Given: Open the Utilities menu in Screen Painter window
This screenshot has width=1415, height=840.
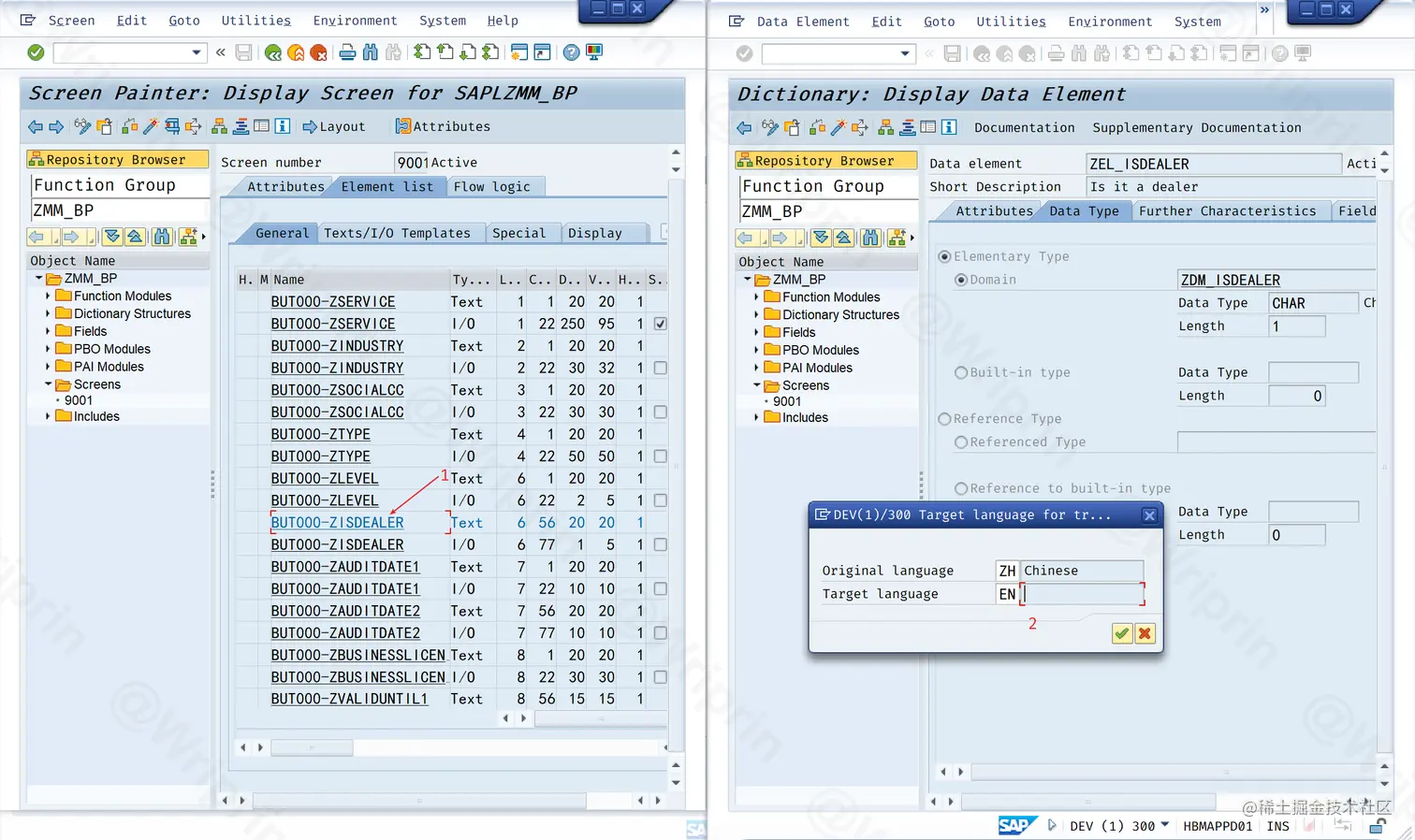Looking at the screenshot, I should (255, 21).
